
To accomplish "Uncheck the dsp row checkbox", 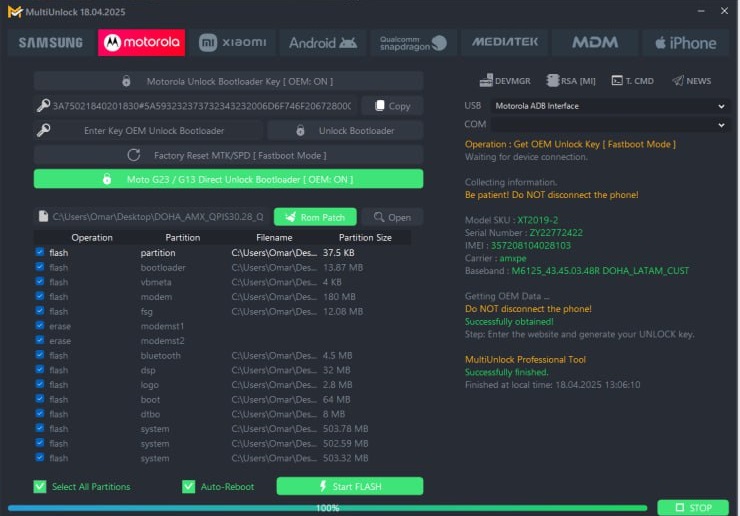I will pos(40,369).
